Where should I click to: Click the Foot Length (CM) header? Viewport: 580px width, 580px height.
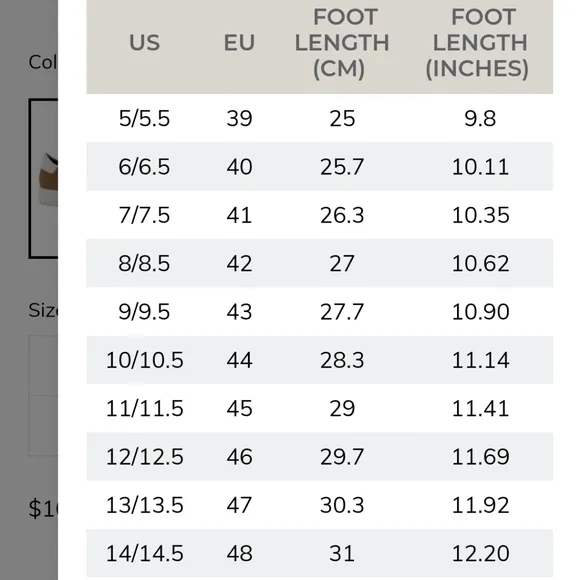pos(342,43)
